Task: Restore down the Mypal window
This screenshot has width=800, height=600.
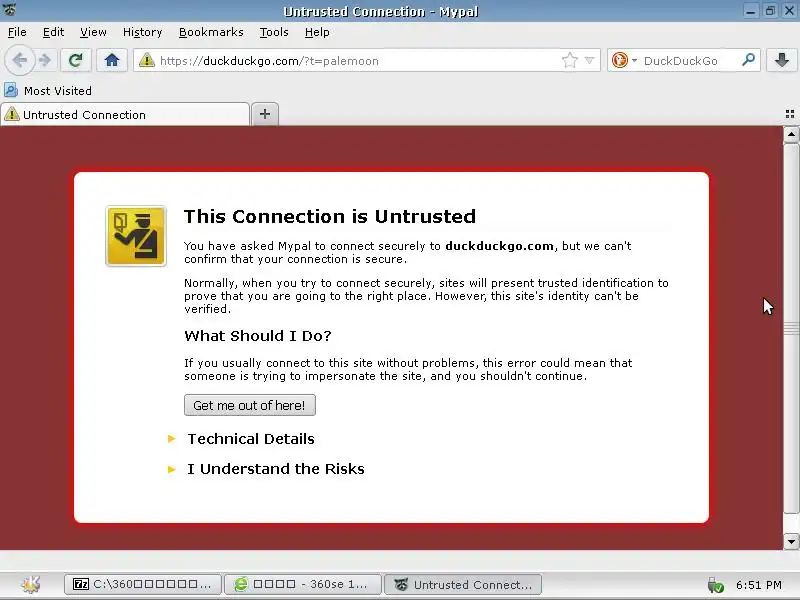Action: tap(770, 11)
